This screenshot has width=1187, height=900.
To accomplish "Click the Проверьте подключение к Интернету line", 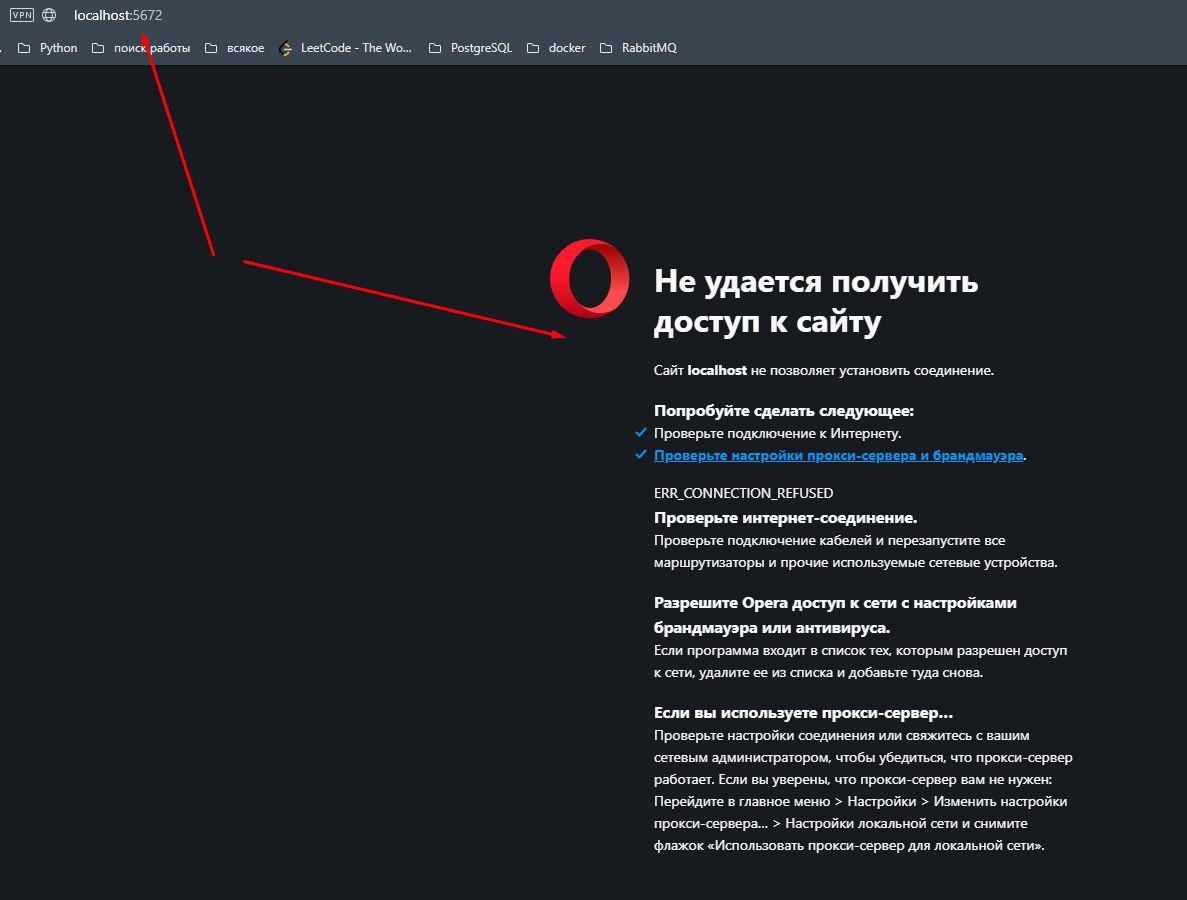I will click(777, 433).
